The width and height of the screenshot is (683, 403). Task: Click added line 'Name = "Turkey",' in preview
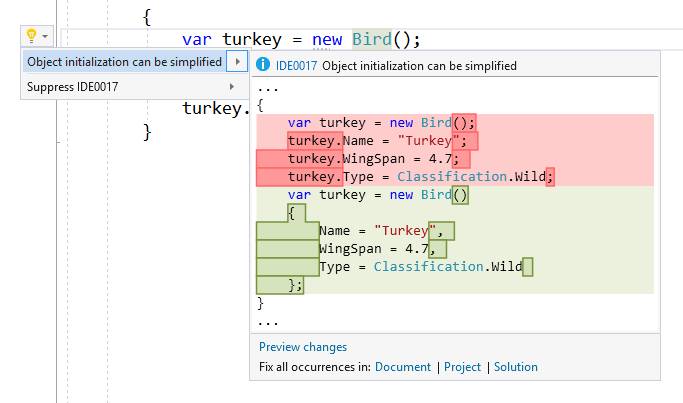pos(381,230)
